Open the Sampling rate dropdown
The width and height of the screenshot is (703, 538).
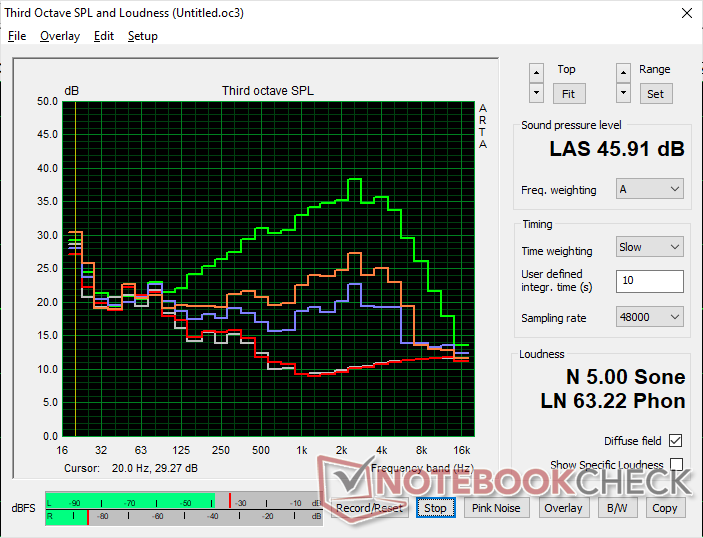point(649,317)
